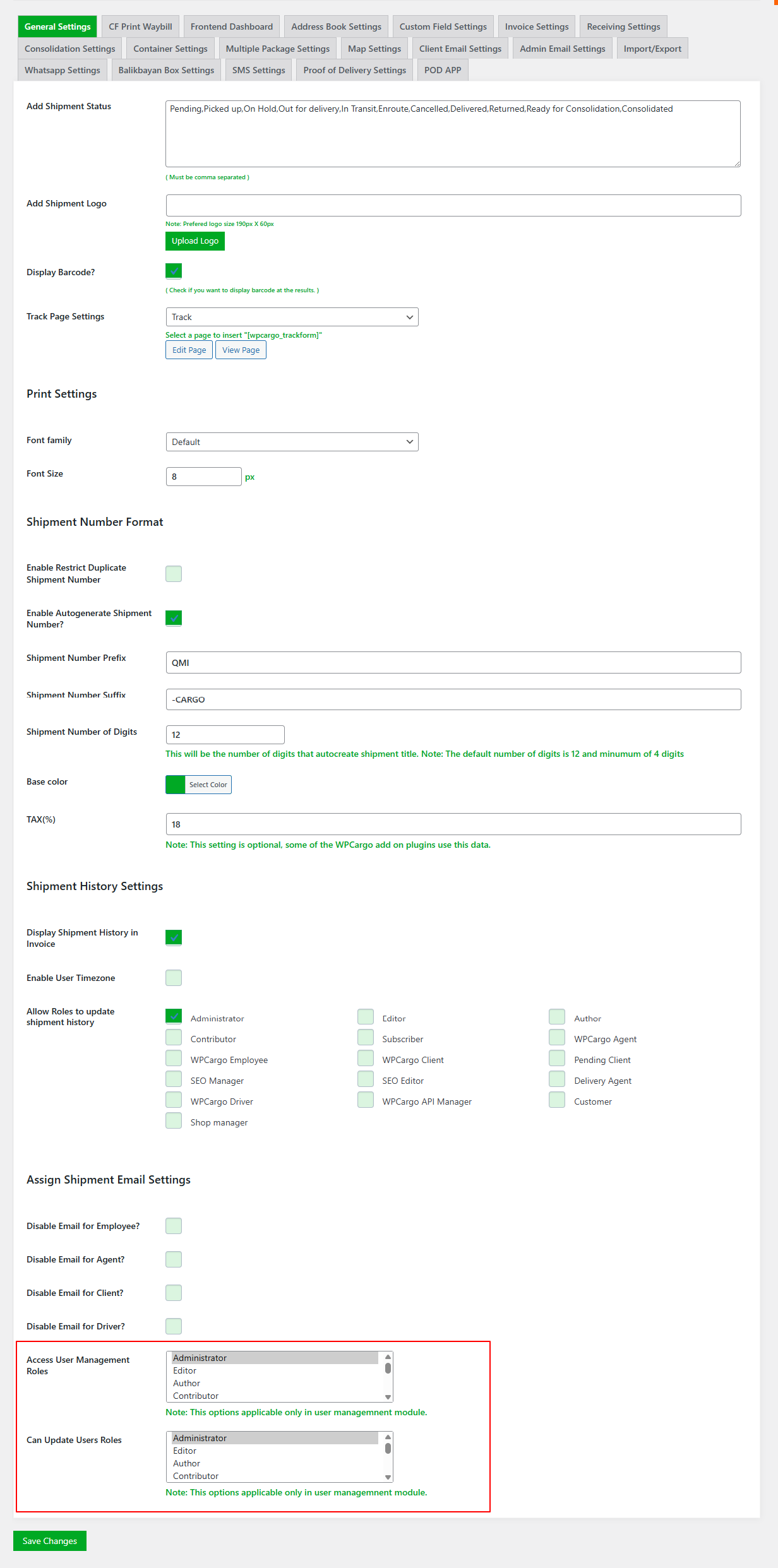Check Disable Email for Driver checkbox
The height and width of the screenshot is (1568, 778).
tap(174, 1326)
